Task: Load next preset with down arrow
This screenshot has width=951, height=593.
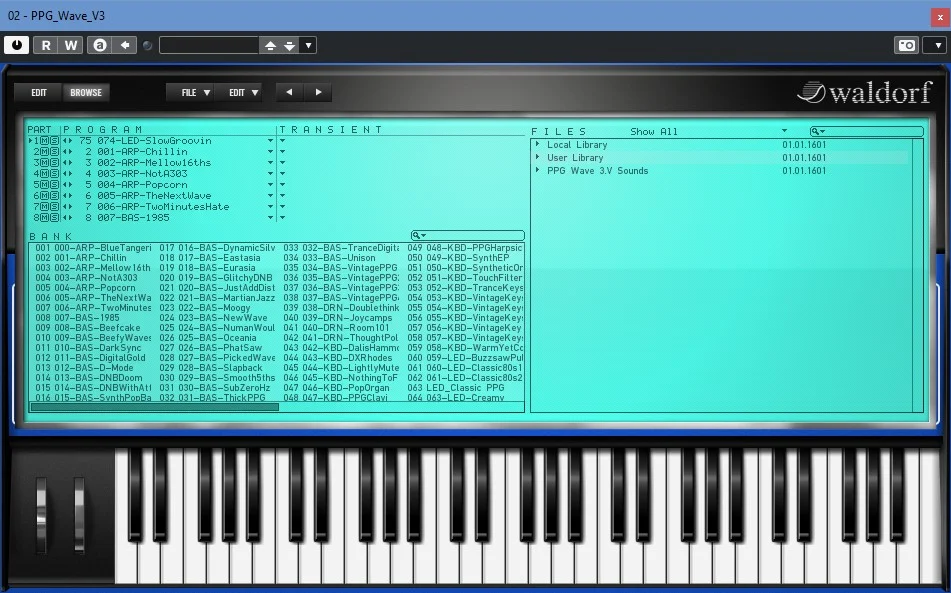Action: coord(290,45)
